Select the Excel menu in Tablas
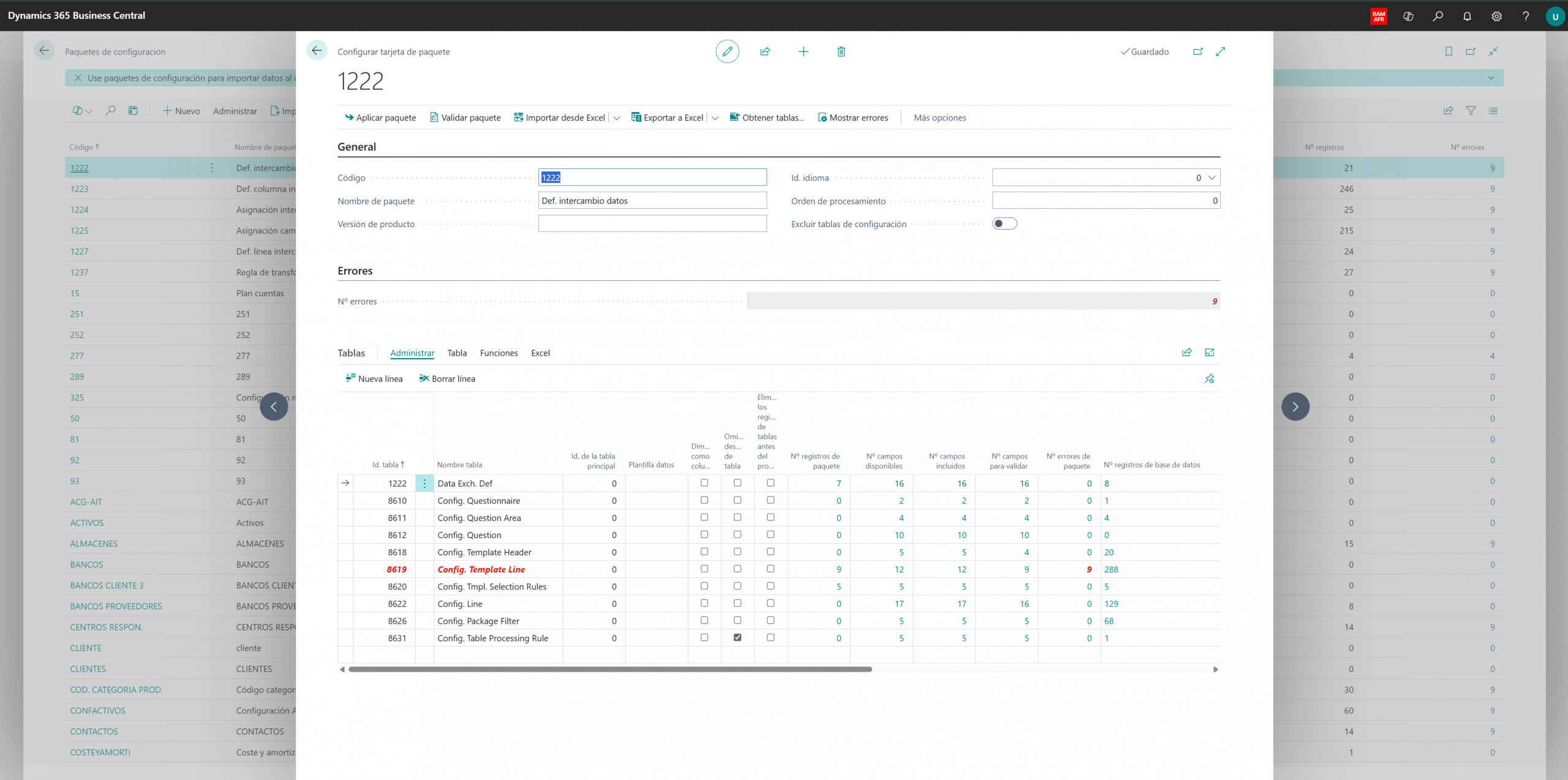The height and width of the screenshot is (780, 1568). click(540, 353)
